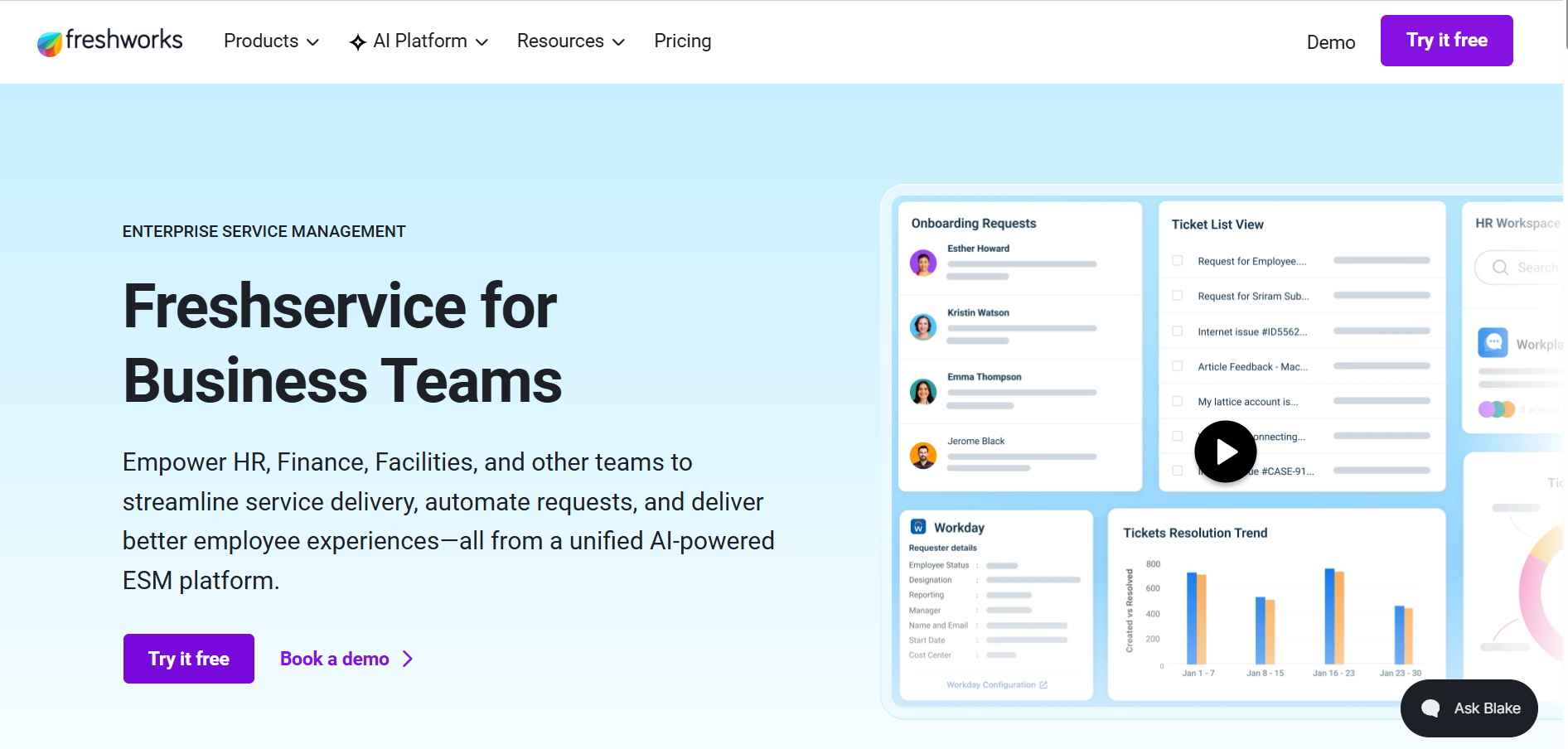Check the #CASE-91 ticket checkbox
The width and height of the screenshot is (1568, 749).
pyautogui.click(x=1177, y=471)
